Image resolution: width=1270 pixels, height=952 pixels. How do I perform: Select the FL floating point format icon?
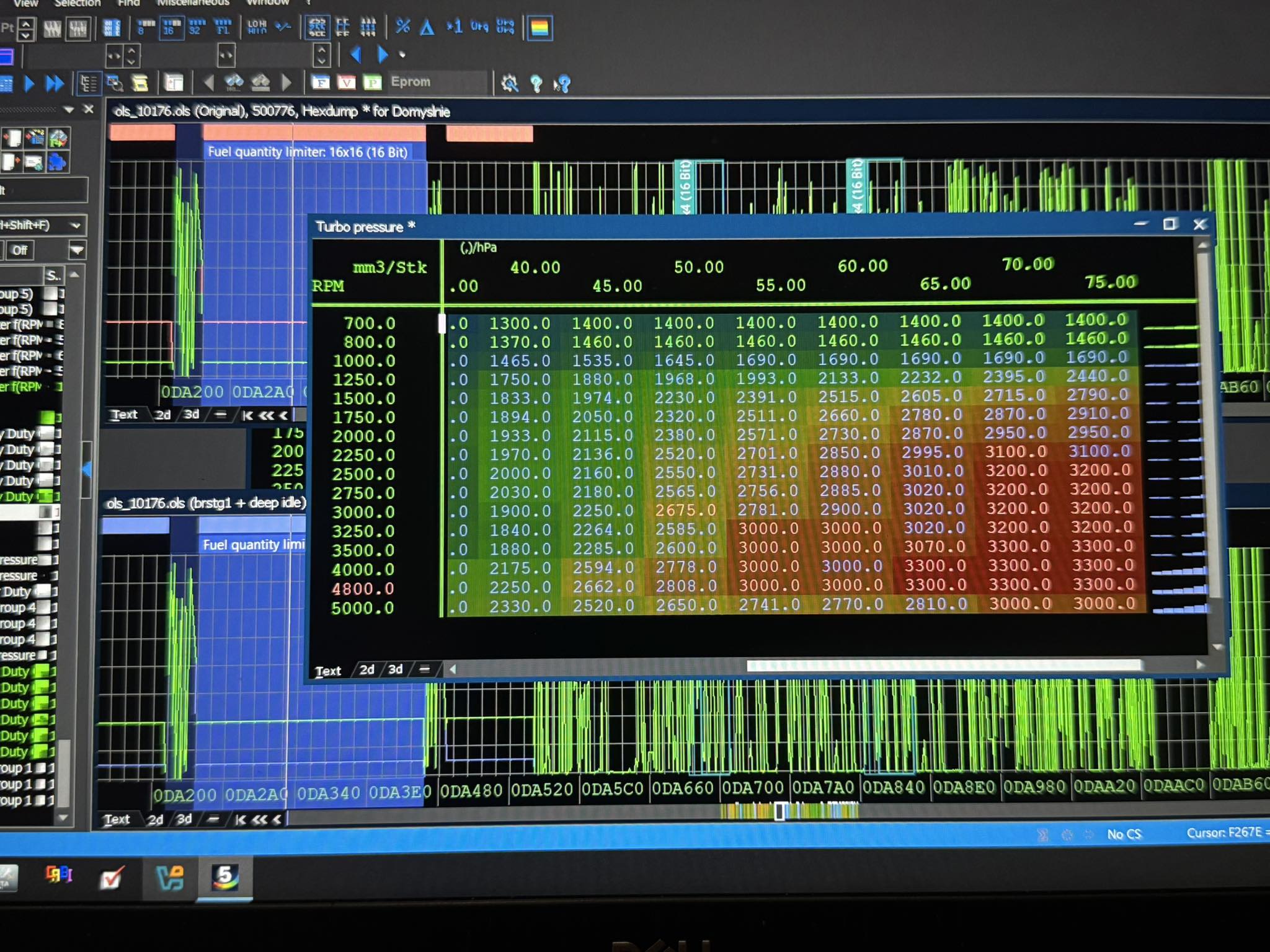(x=222, y=27)
